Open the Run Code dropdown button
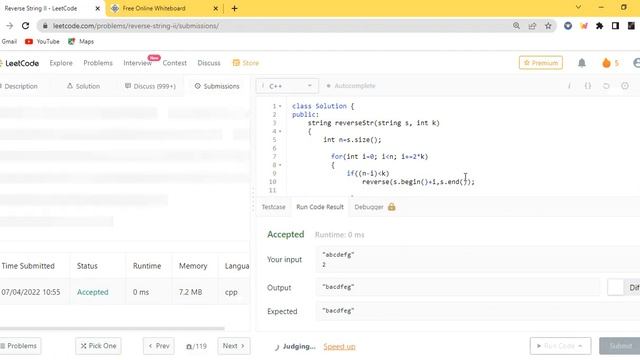The height and width of the screenshot is (360, 640). pos(560,346)
